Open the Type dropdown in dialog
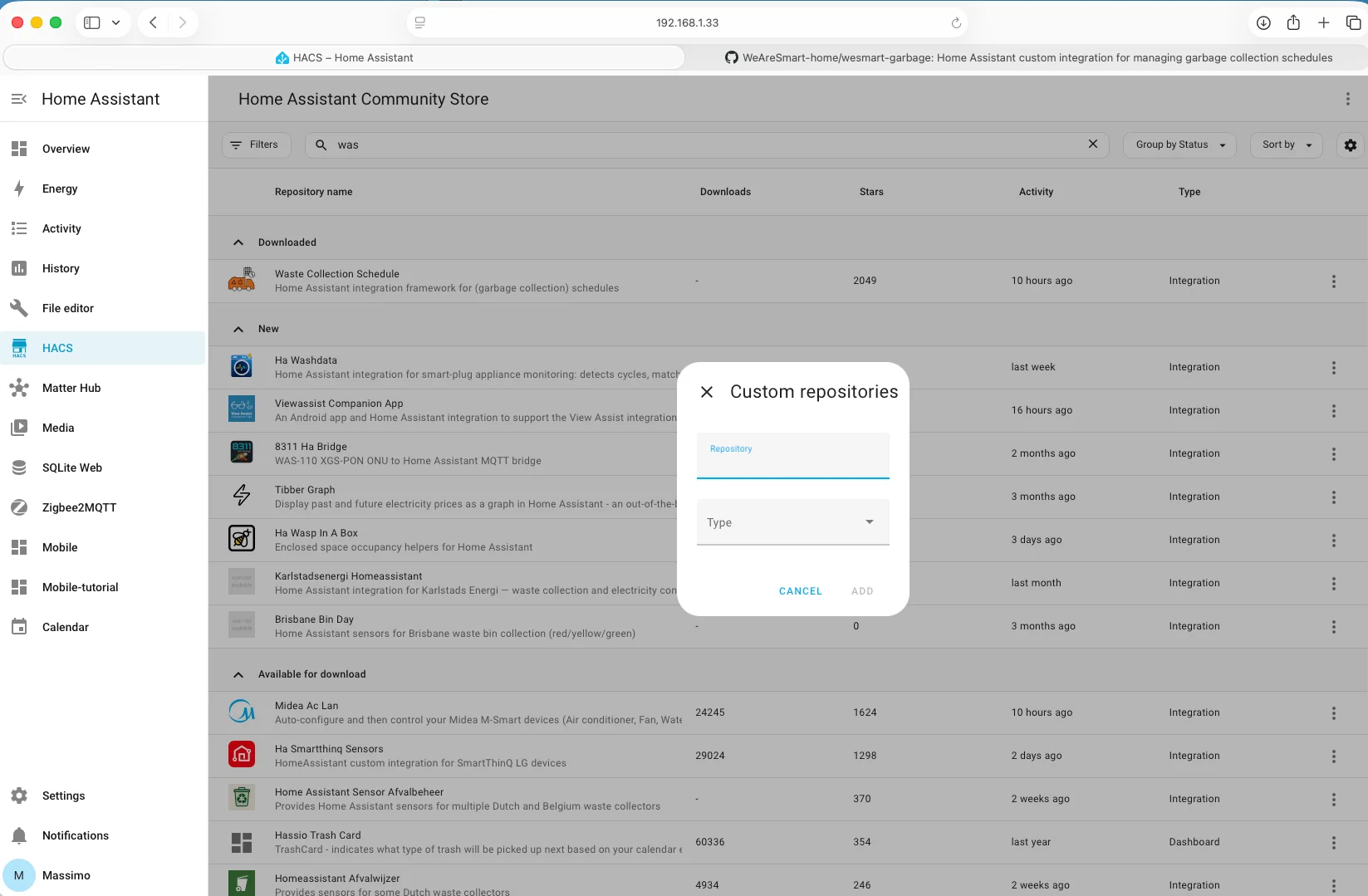This screenshot has height=896, width=1368. point(793,522)
